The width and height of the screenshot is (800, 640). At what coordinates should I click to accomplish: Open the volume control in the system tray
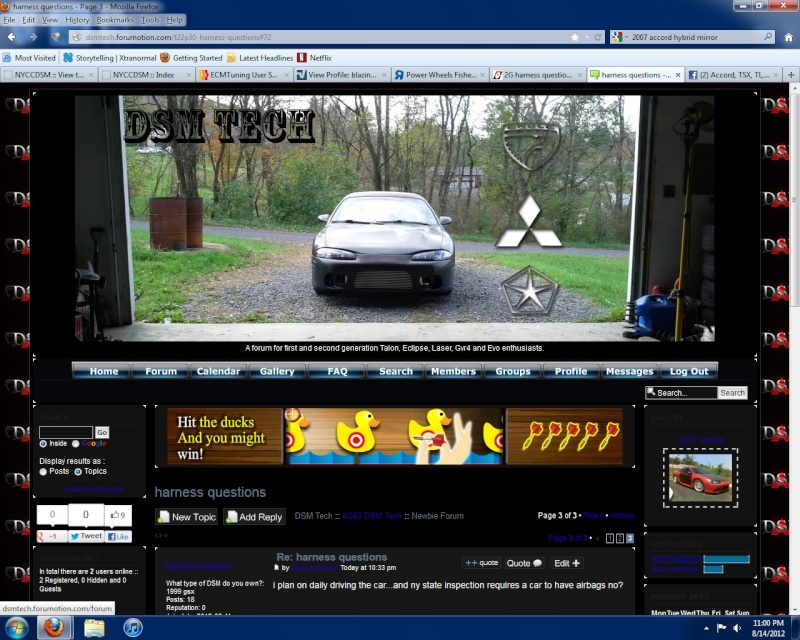coord(737,628)
